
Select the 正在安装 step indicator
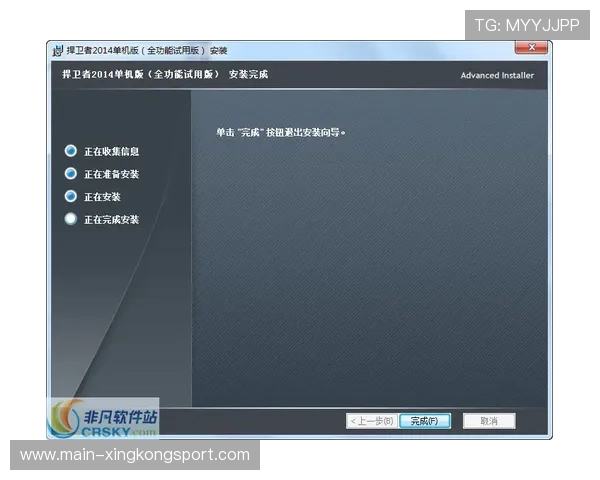tap(71, 196)
